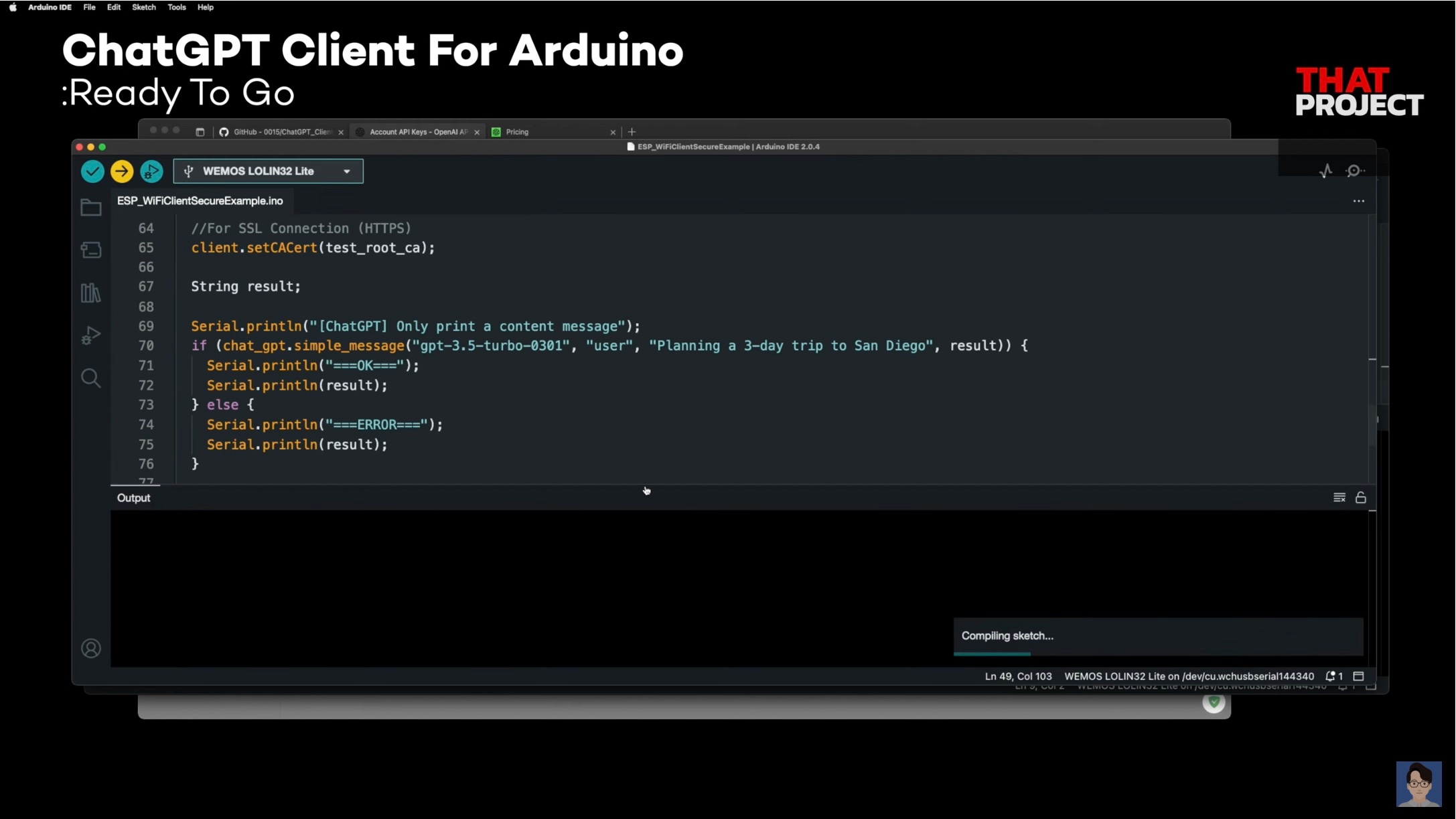Image resolution: width=1456 pixels, height=819 pixels.
Task: Open the Boards Manager sidebar icon
Action: pos(91,250)
